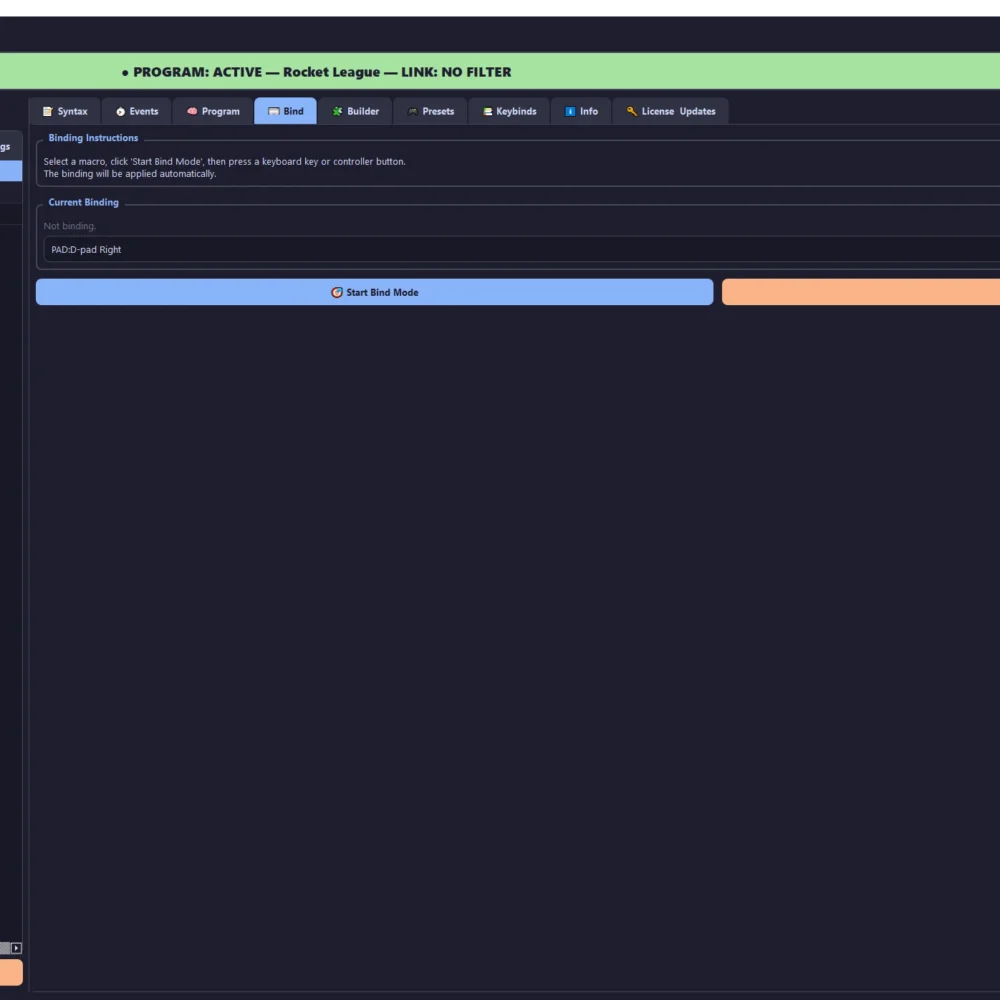This screenshot has height=1000, width=1000.
Task: Click the scrollbar right arrow at bottom left
Action: [x=17, y=948]
